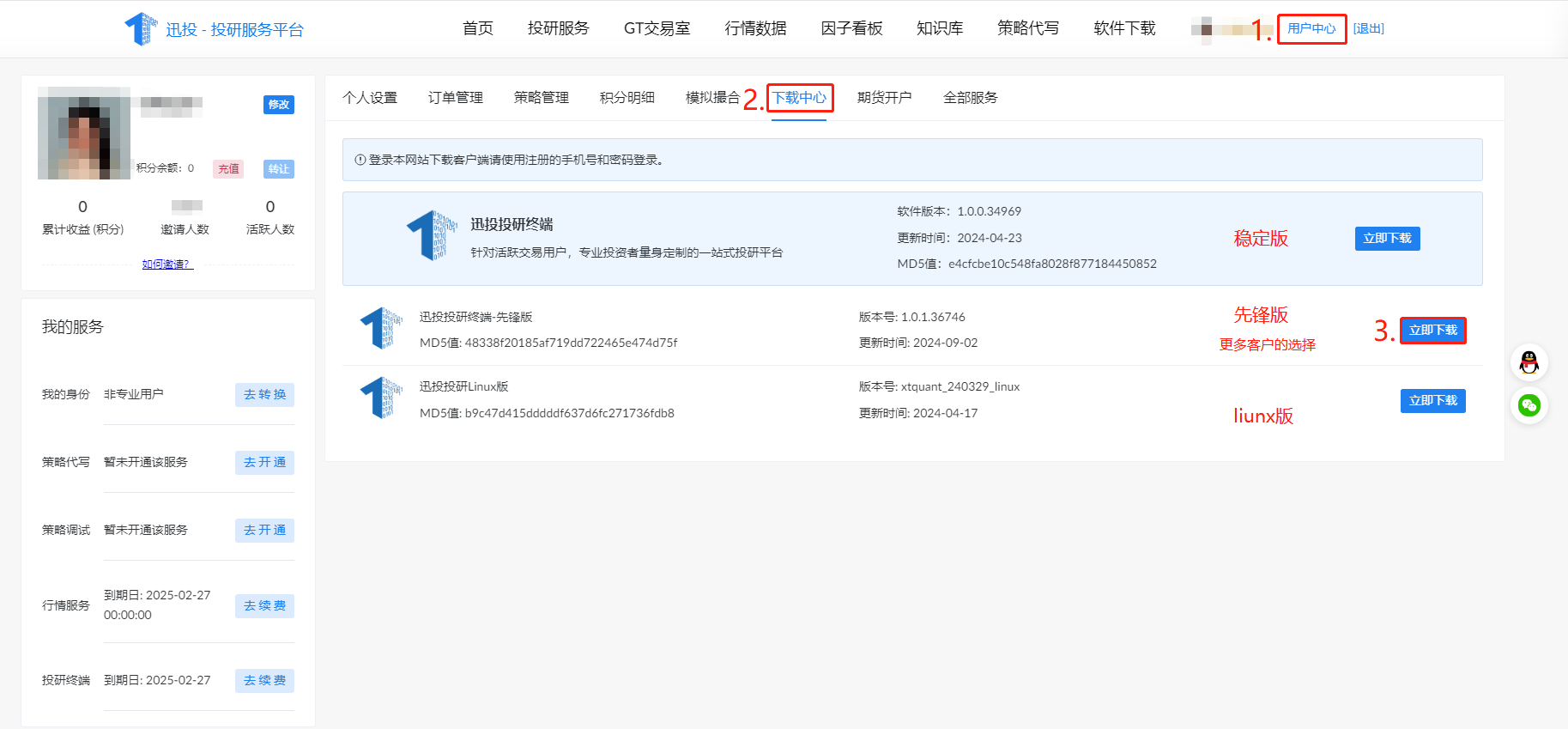Click the 邀请人数 label
The image size is (1568, 729).
point(185,230)
